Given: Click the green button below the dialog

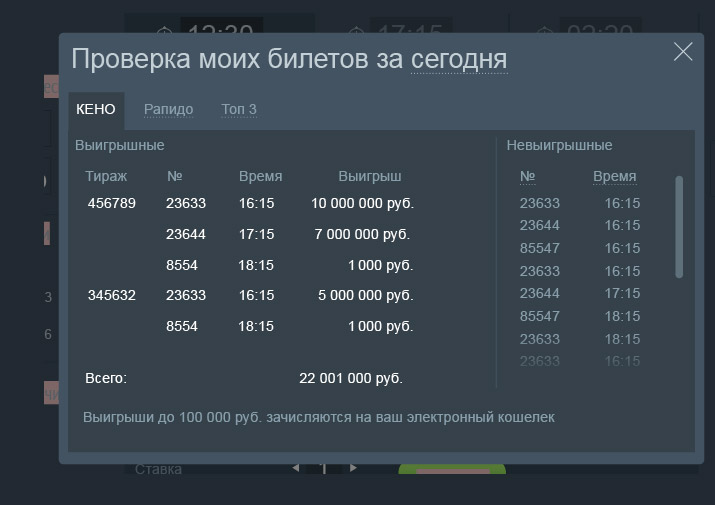Looking at the screenshot, I should click(452, 470).
